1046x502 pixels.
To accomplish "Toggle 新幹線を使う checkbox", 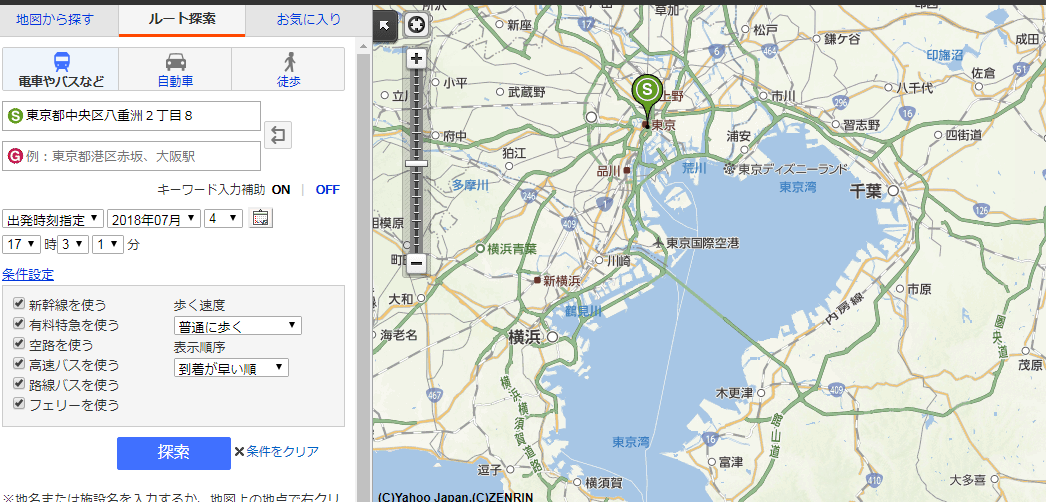I will tap(19, 303).
